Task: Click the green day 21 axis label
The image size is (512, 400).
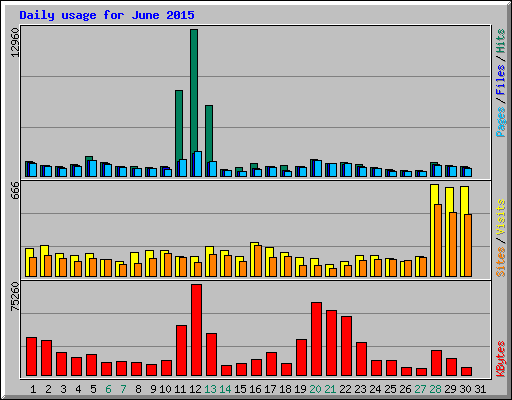Action: [x=330, y=389]
